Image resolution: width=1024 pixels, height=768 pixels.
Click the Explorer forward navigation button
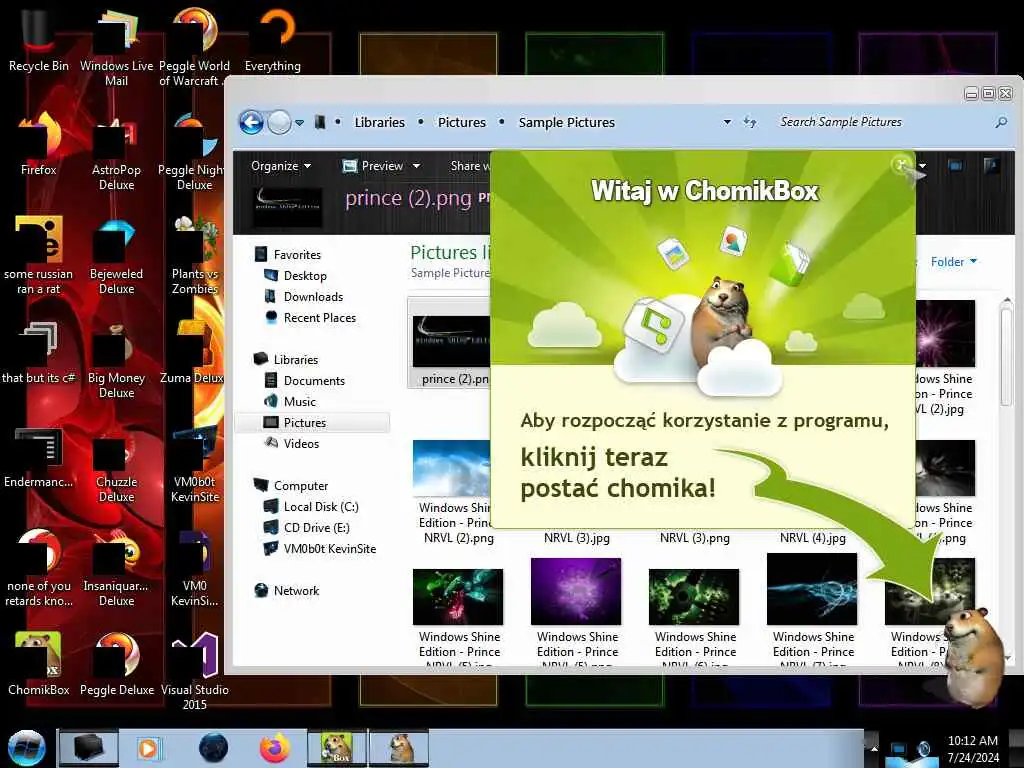[280, 122]
